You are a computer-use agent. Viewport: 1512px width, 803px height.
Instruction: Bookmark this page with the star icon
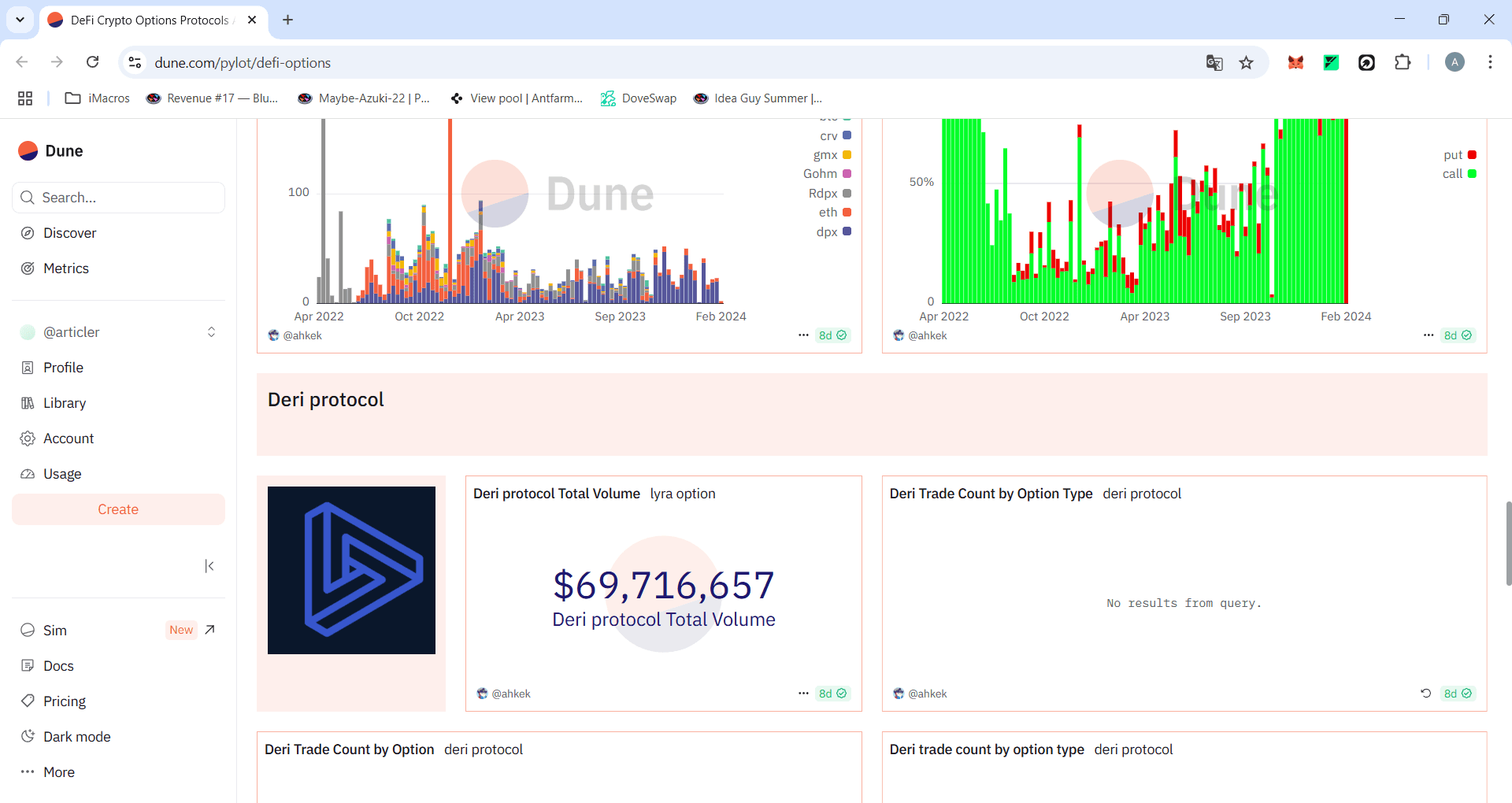[1246, 62]
